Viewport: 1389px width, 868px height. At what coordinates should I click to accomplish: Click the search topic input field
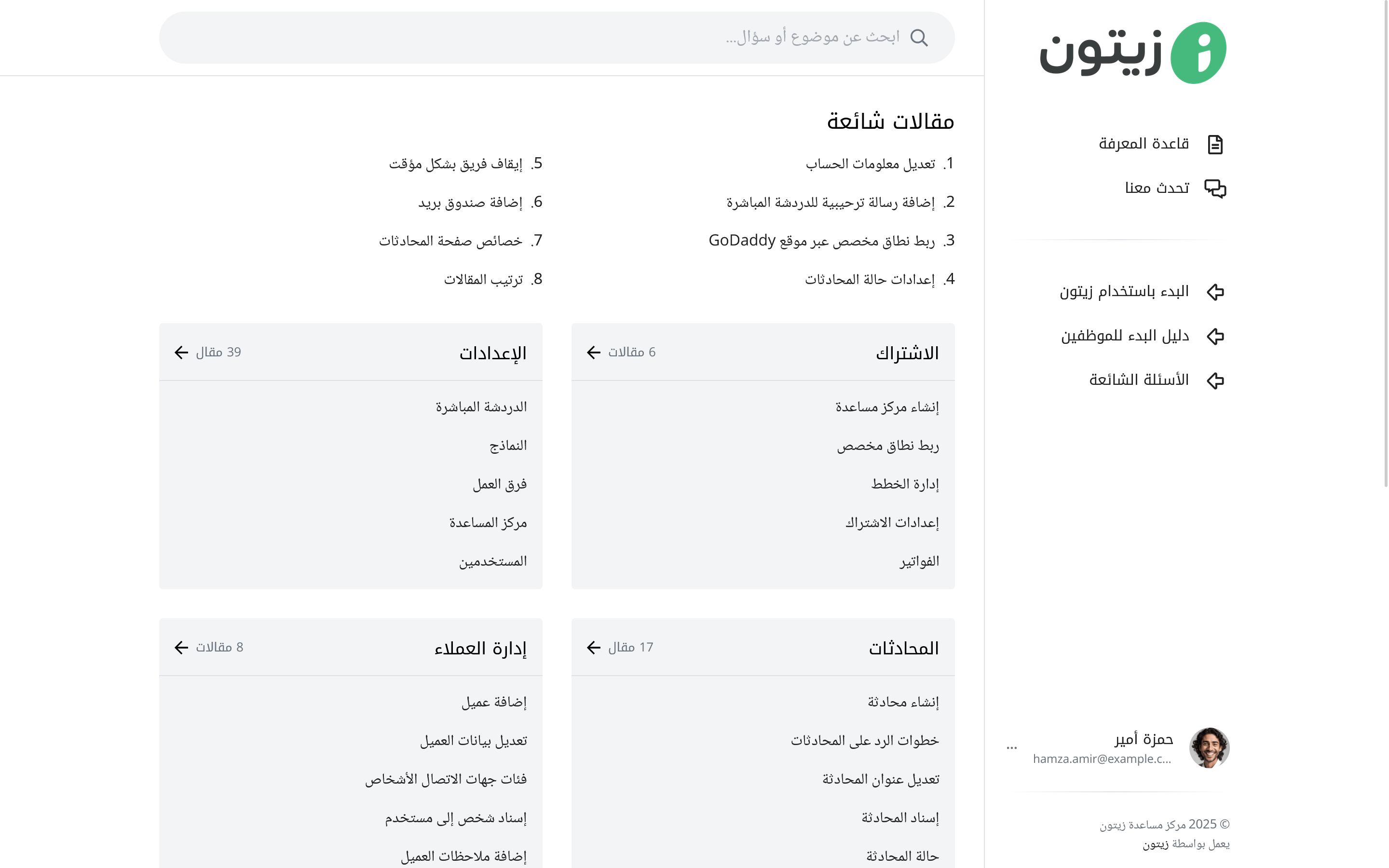pos(517,38)
